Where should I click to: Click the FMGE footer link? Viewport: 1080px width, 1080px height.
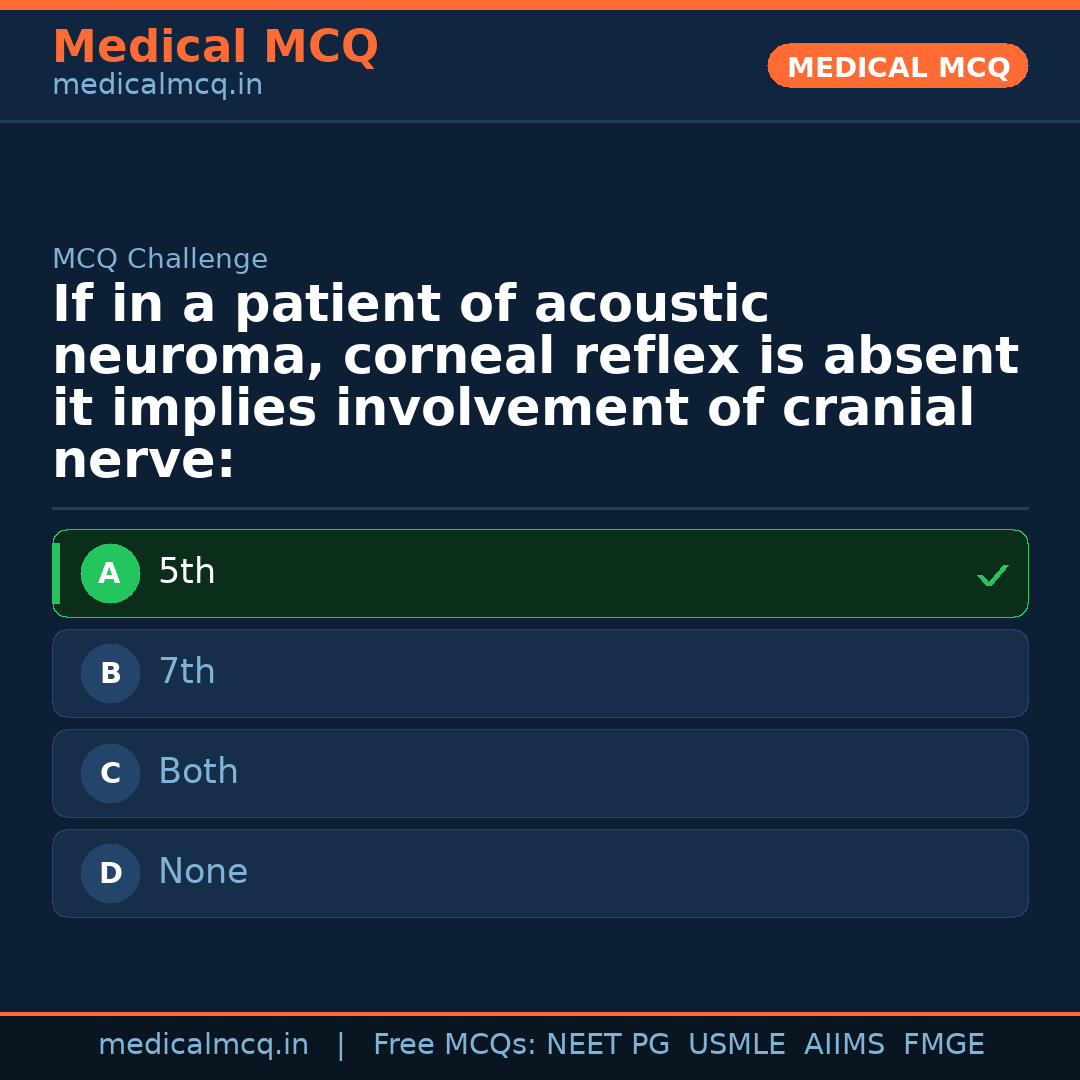tap(943, 1044)
